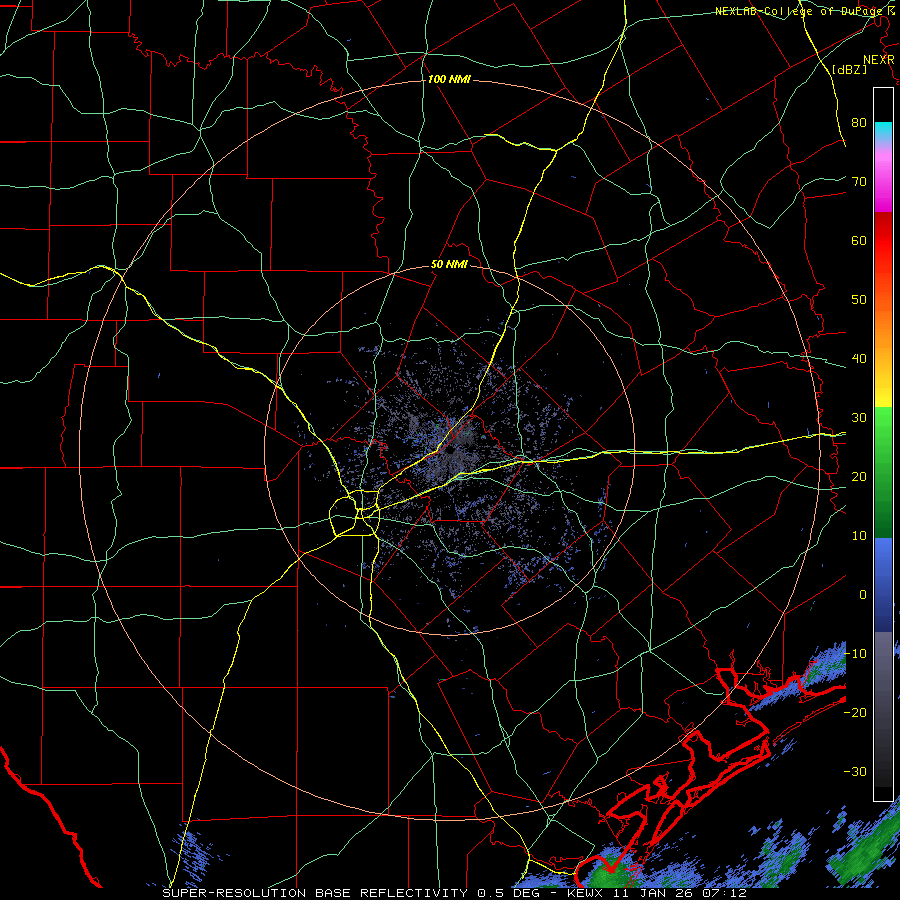Click the -10 dBZ scale label
This screenshot has height=900, width=900.
(855, 654)
